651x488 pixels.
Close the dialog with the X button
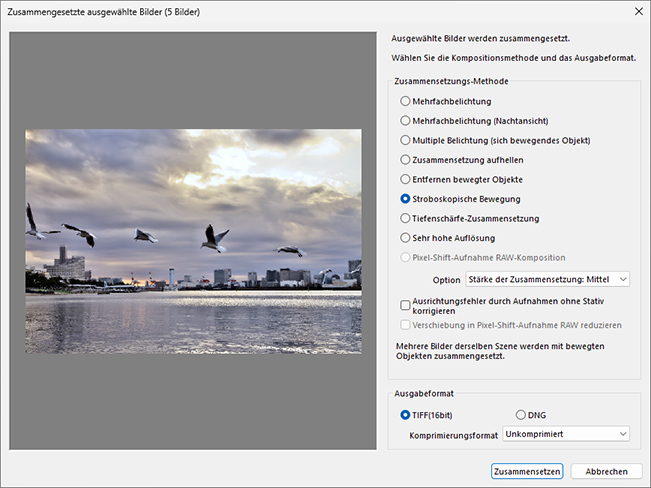tap(638, 11)
